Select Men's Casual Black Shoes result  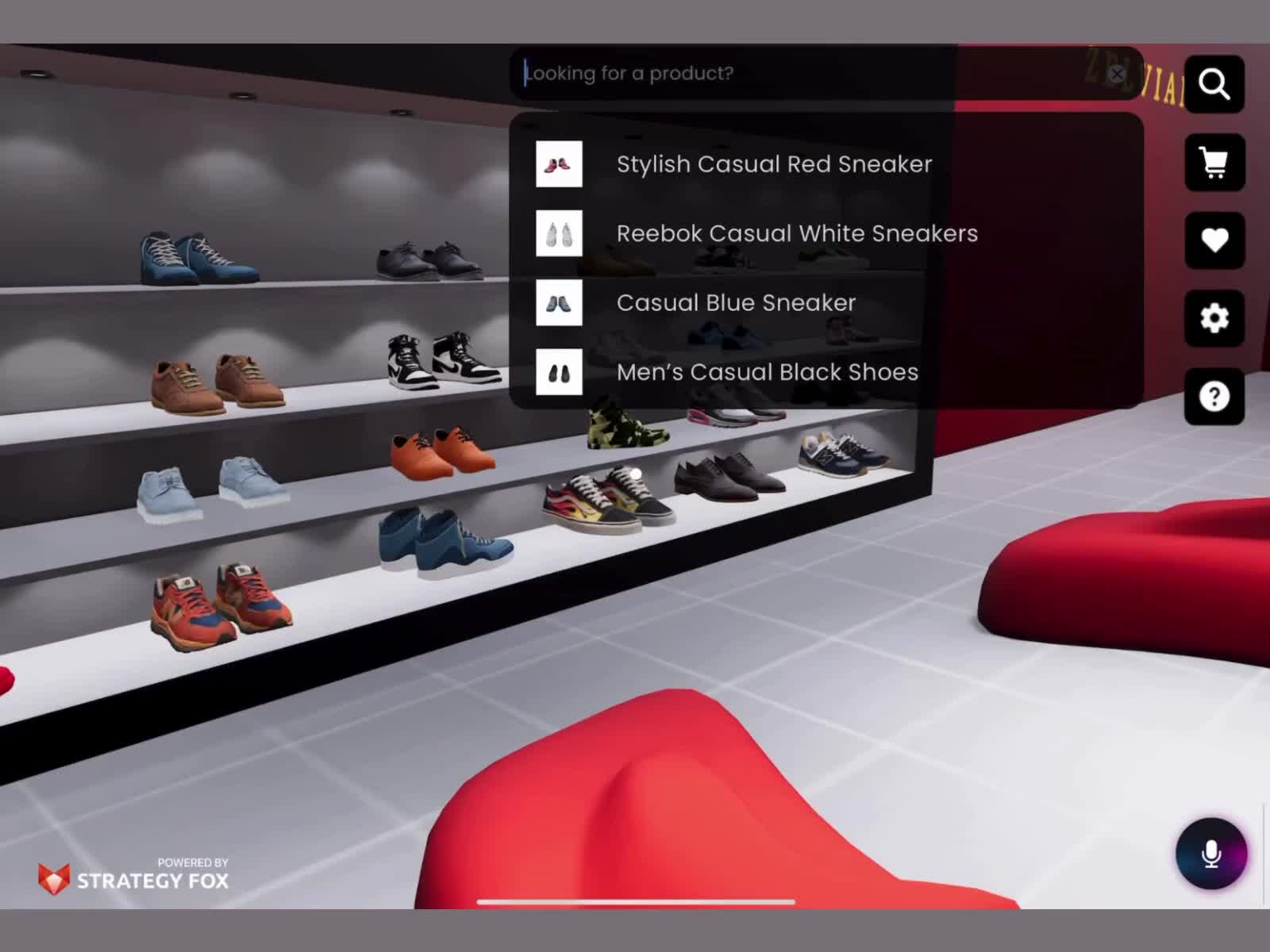[x=767, y=372]
